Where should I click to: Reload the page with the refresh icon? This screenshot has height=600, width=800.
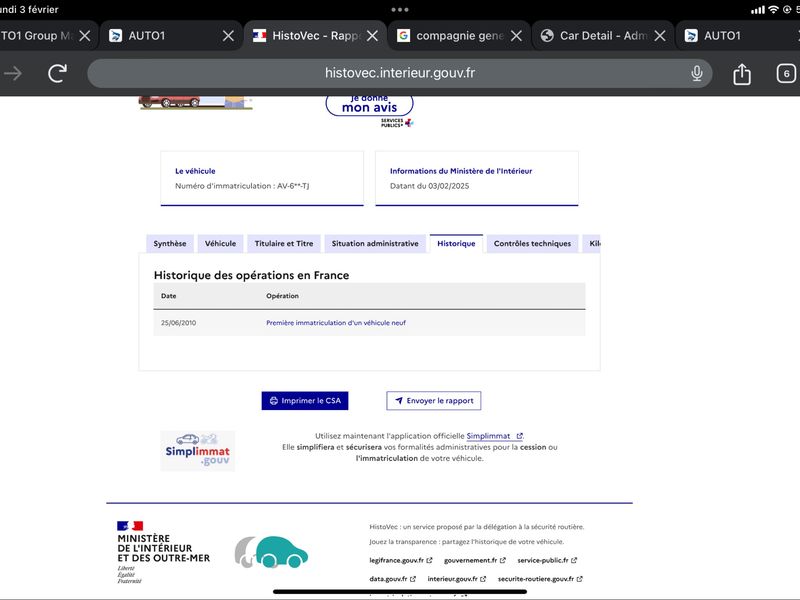coord(57,73)
